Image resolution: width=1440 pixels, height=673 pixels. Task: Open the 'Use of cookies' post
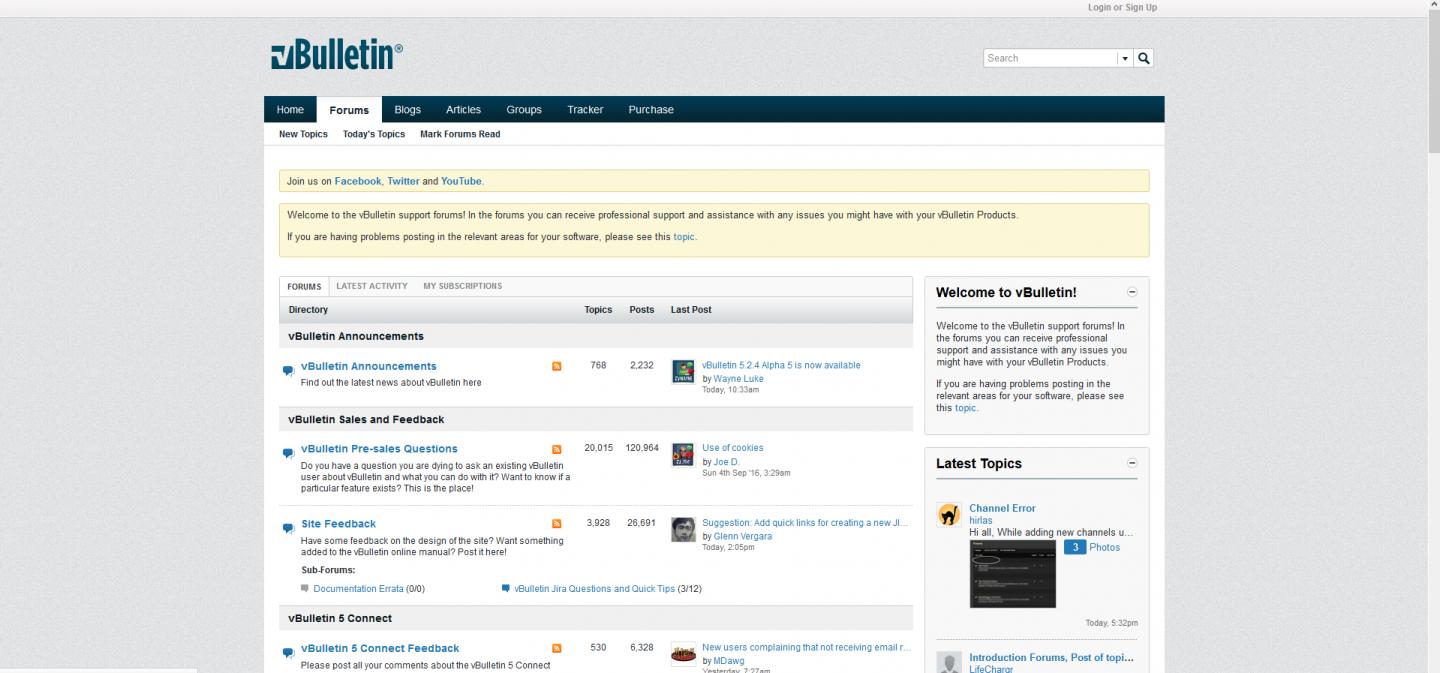[733, 448]
